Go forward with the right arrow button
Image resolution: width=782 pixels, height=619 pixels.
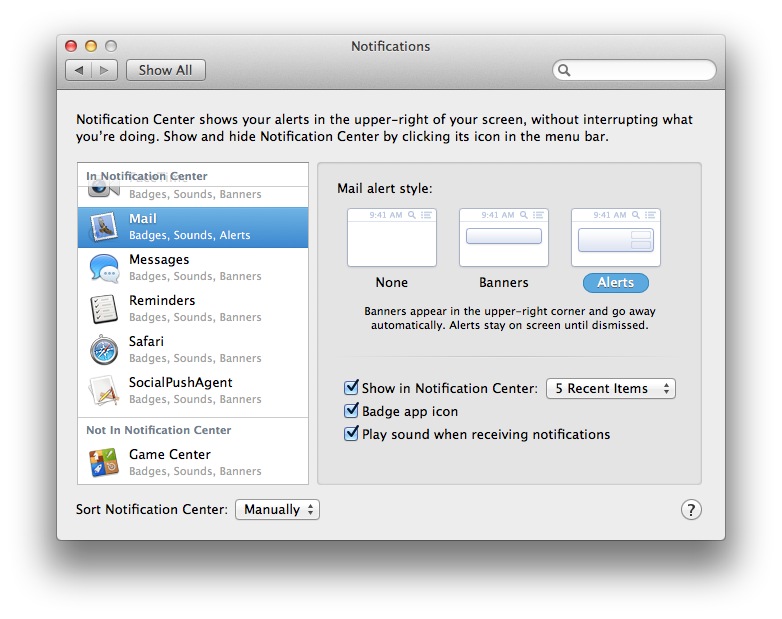pyautogui.click(x=105, y=70)
